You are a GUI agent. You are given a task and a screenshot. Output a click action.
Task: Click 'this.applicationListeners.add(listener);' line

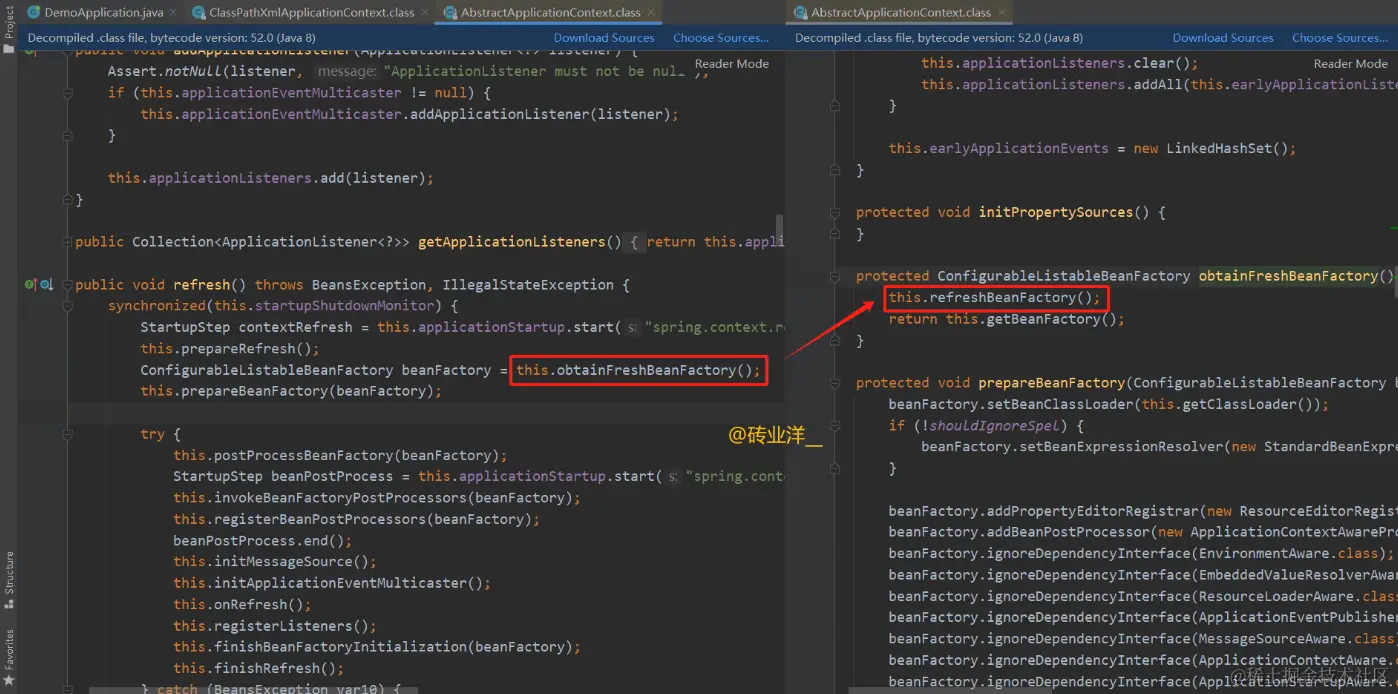click(271, 178)
